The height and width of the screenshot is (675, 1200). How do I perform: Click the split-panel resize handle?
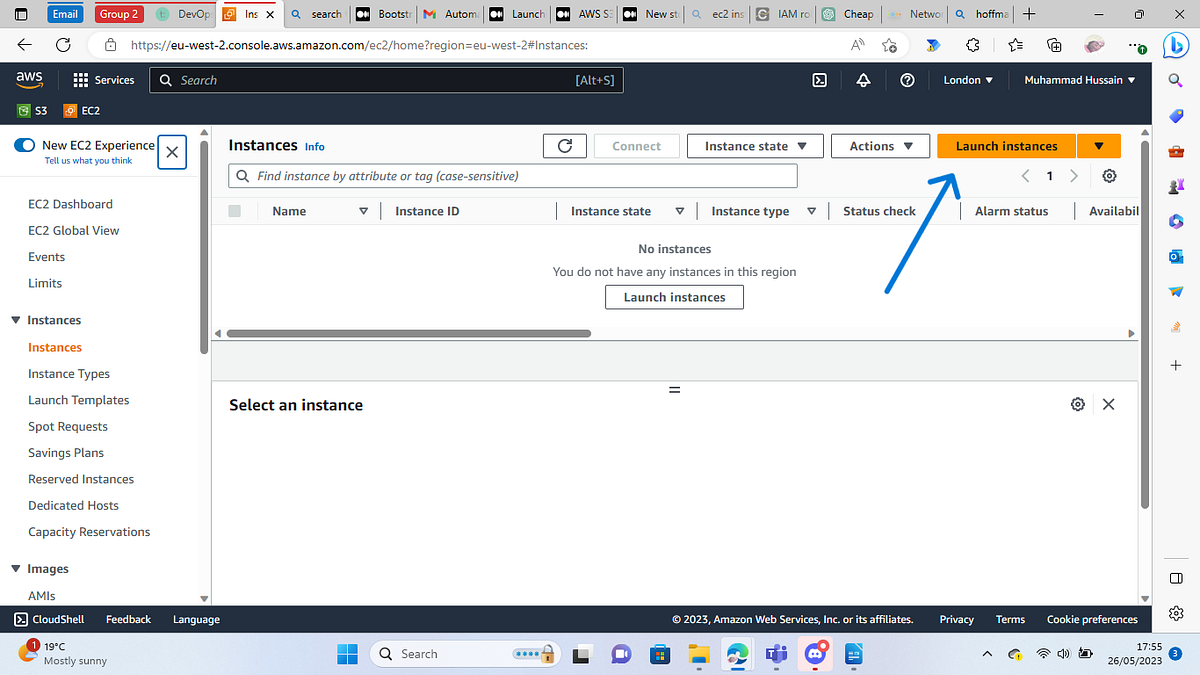click(x=674, y=390)
